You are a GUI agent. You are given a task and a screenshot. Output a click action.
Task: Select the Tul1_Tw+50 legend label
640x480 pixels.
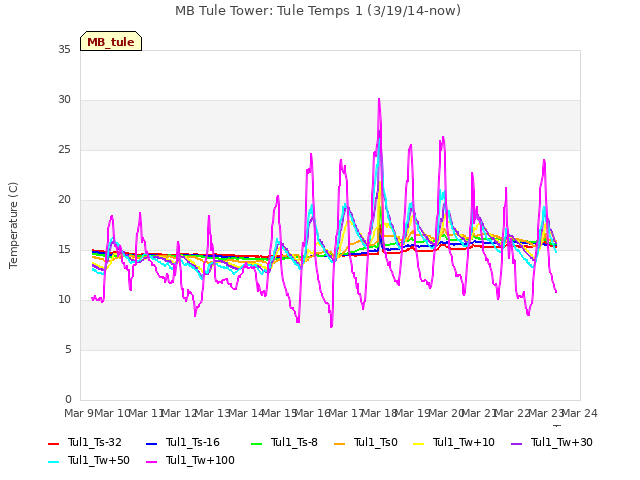click(x=99, y=460)
